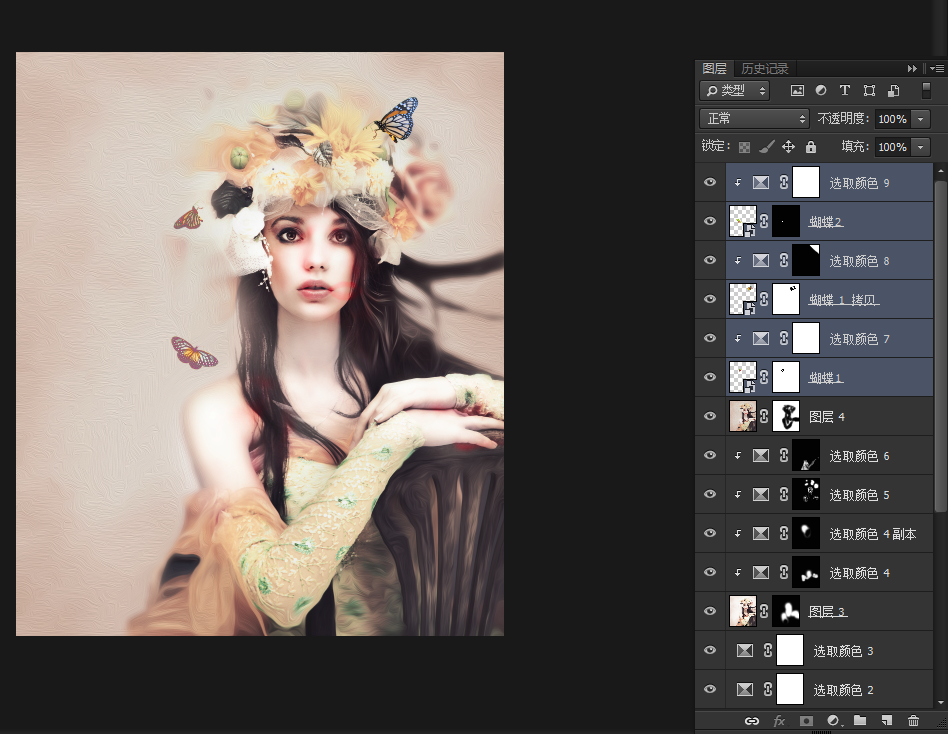Lock layer position with move icon
Image resolution: width=948 pixels, height=734 pixels.
click(x=788, y=147)
